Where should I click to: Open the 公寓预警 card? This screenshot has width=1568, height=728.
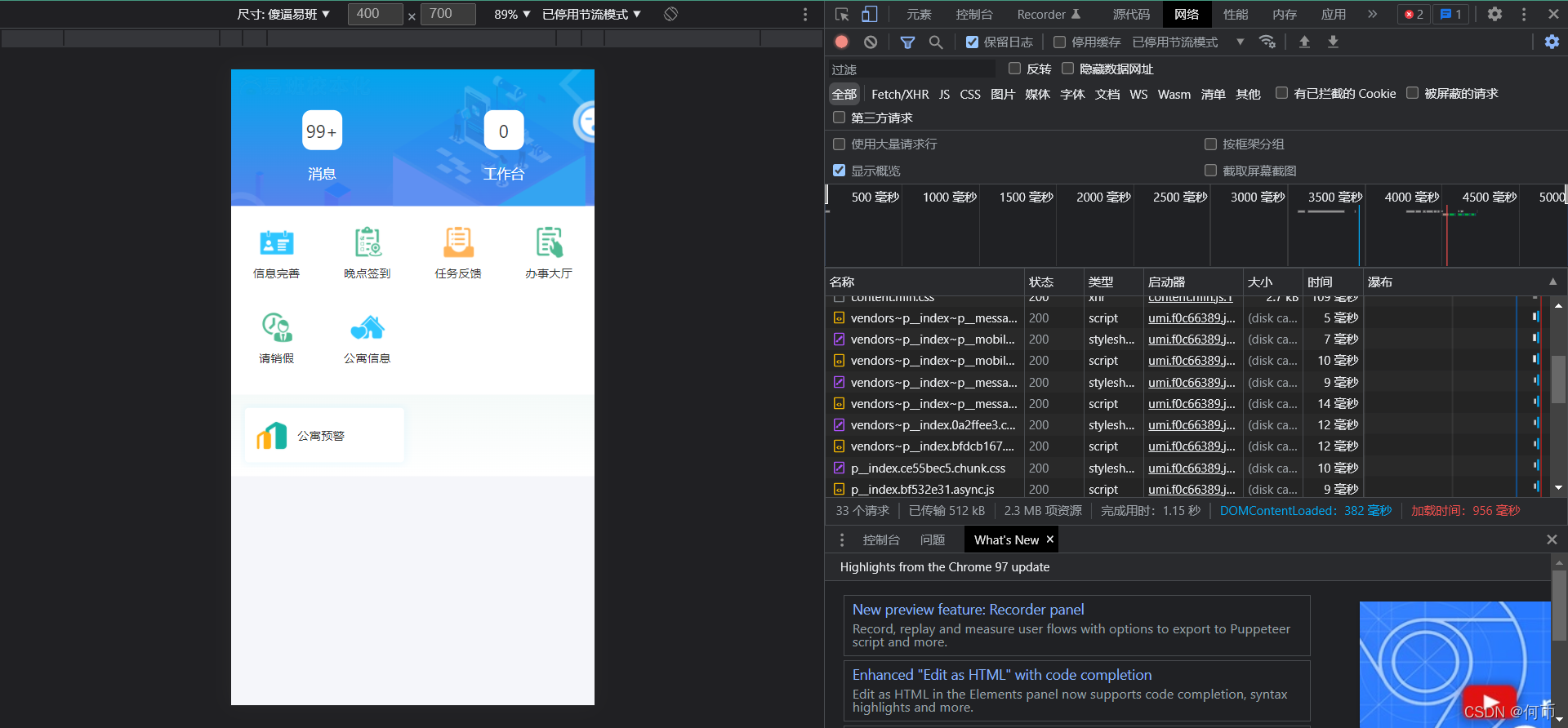click(324, 436)
